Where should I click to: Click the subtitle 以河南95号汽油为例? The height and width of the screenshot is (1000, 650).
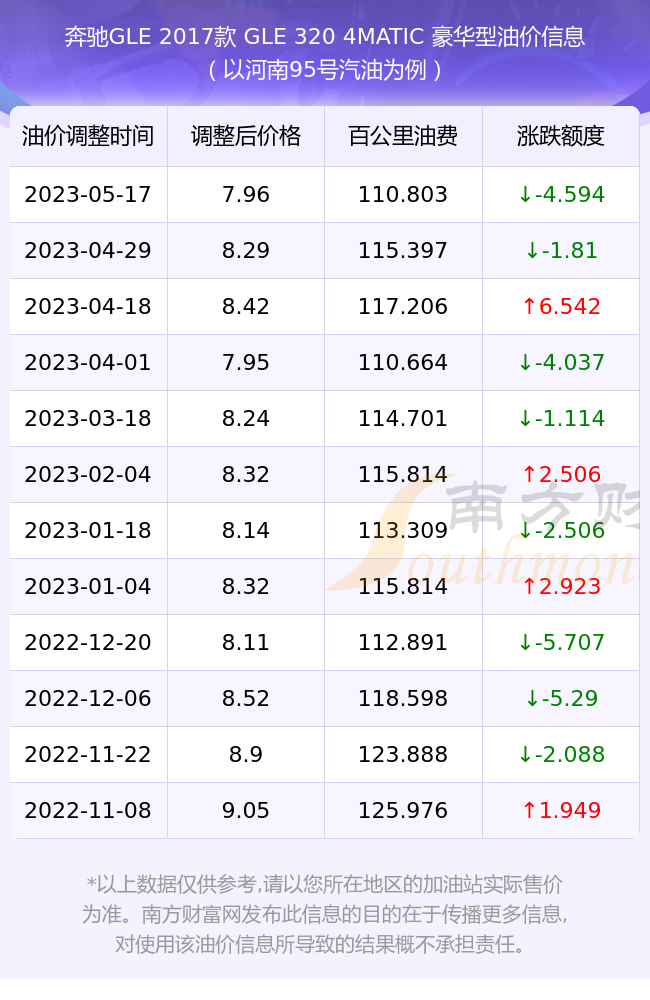click(x=325, y=70)
